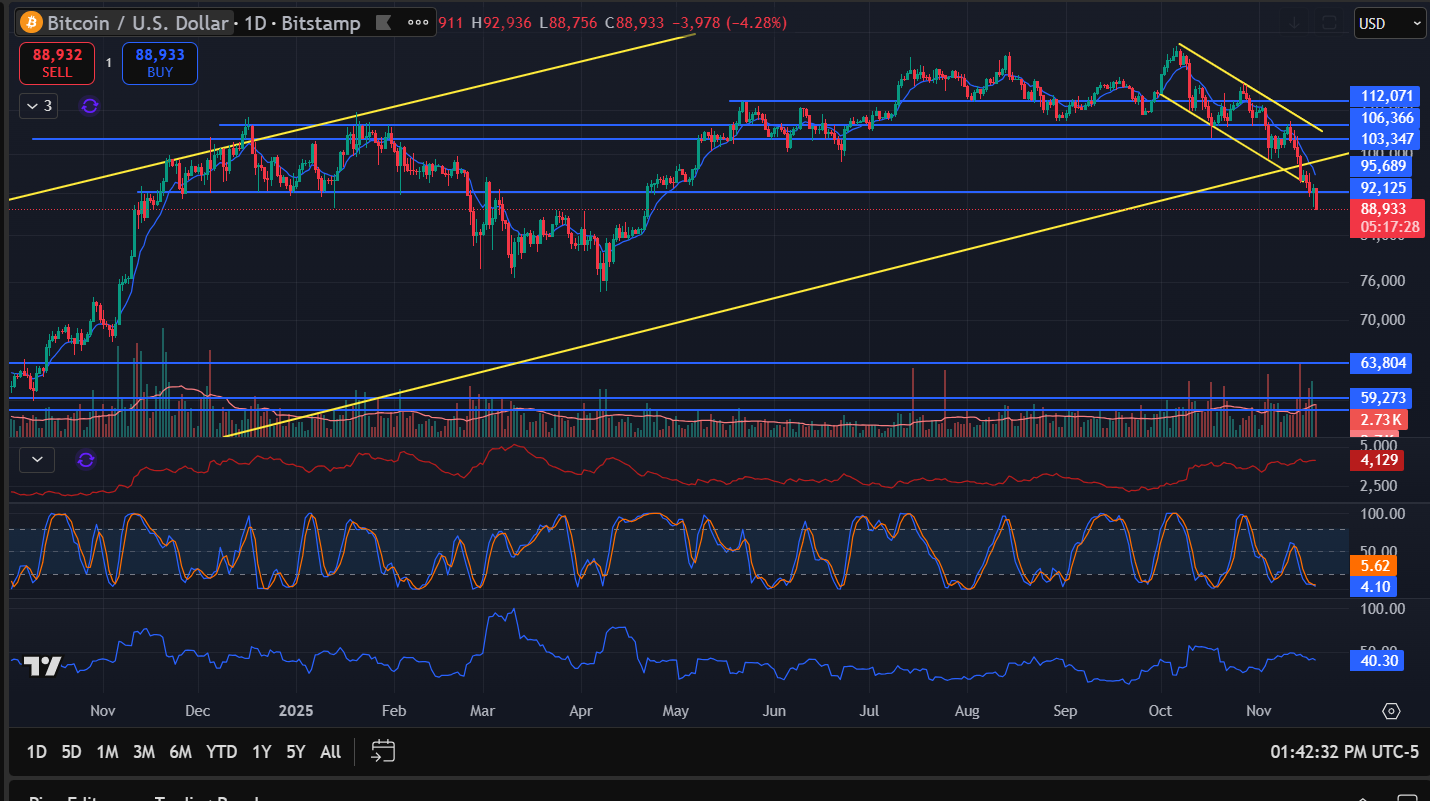Select the YTD date range
1430x801 pixels.
(x=221, y=752)
